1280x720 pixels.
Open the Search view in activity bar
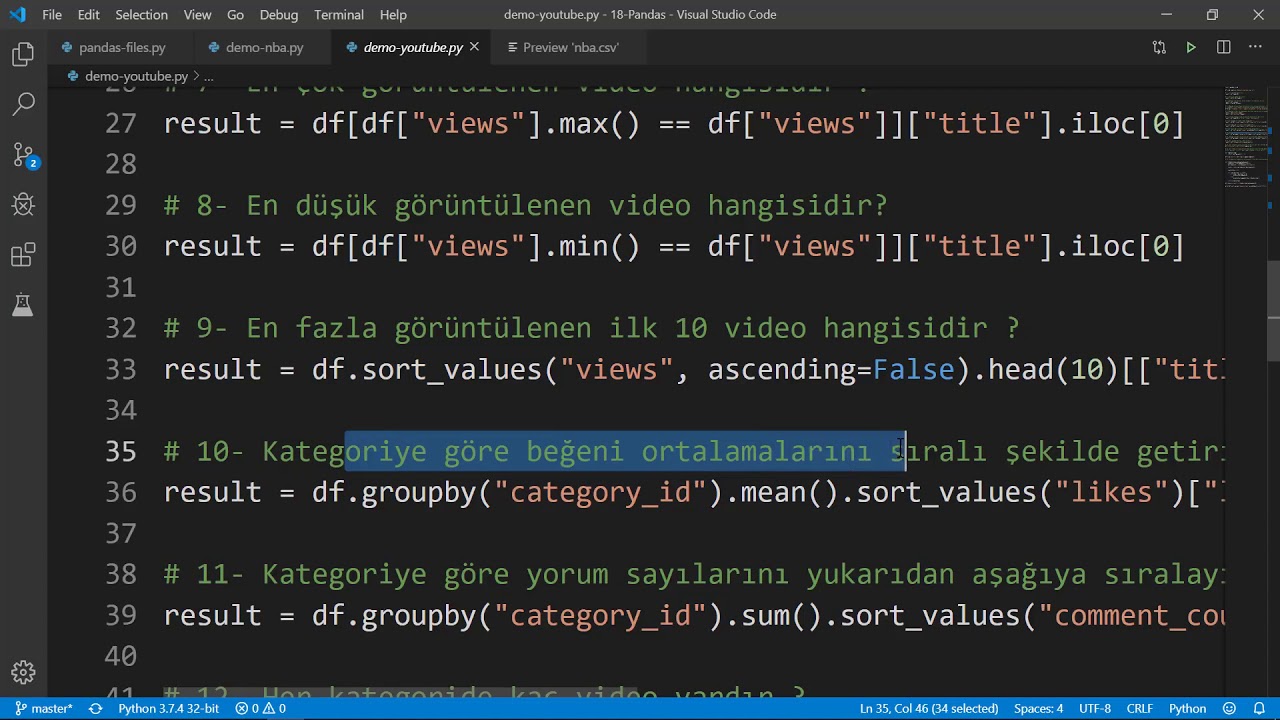click(x=23, y=104)
